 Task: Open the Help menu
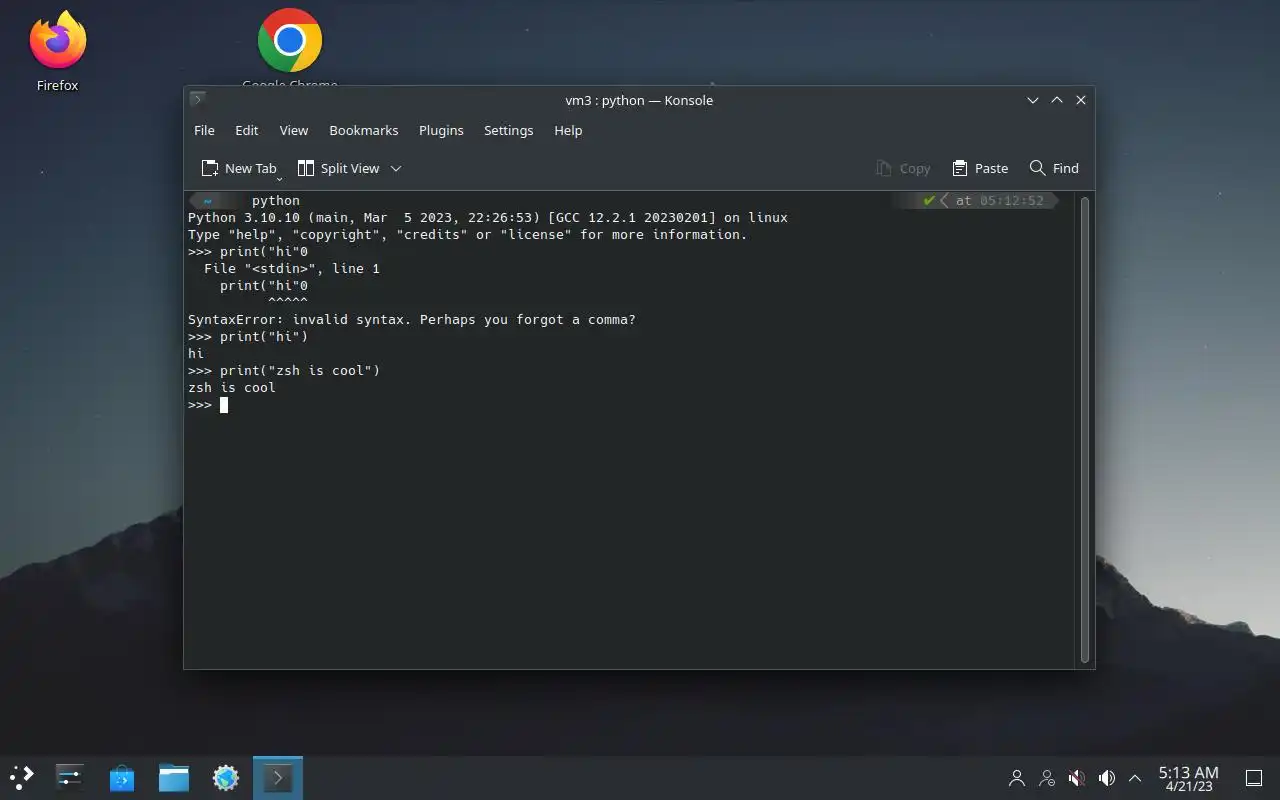[x=568, y=130]
